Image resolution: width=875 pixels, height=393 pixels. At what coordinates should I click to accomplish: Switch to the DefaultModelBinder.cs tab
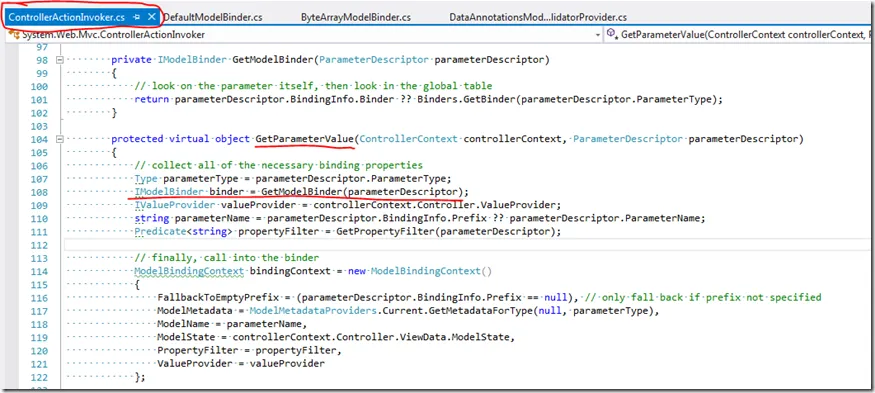(213, 17)
